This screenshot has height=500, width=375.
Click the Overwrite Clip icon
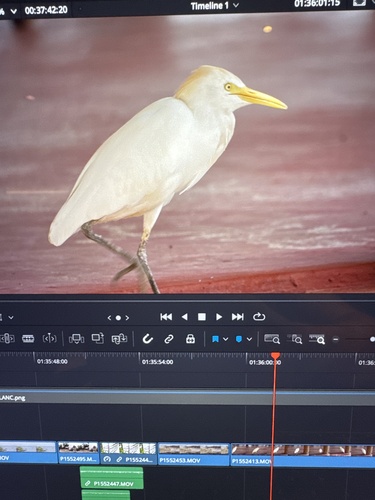coord(98,339)
